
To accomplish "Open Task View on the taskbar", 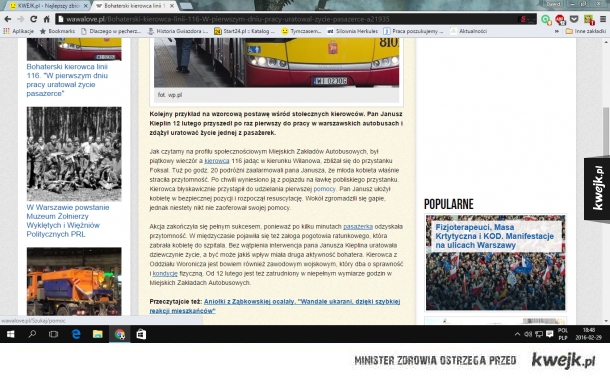I will click(x=53, y=334).
